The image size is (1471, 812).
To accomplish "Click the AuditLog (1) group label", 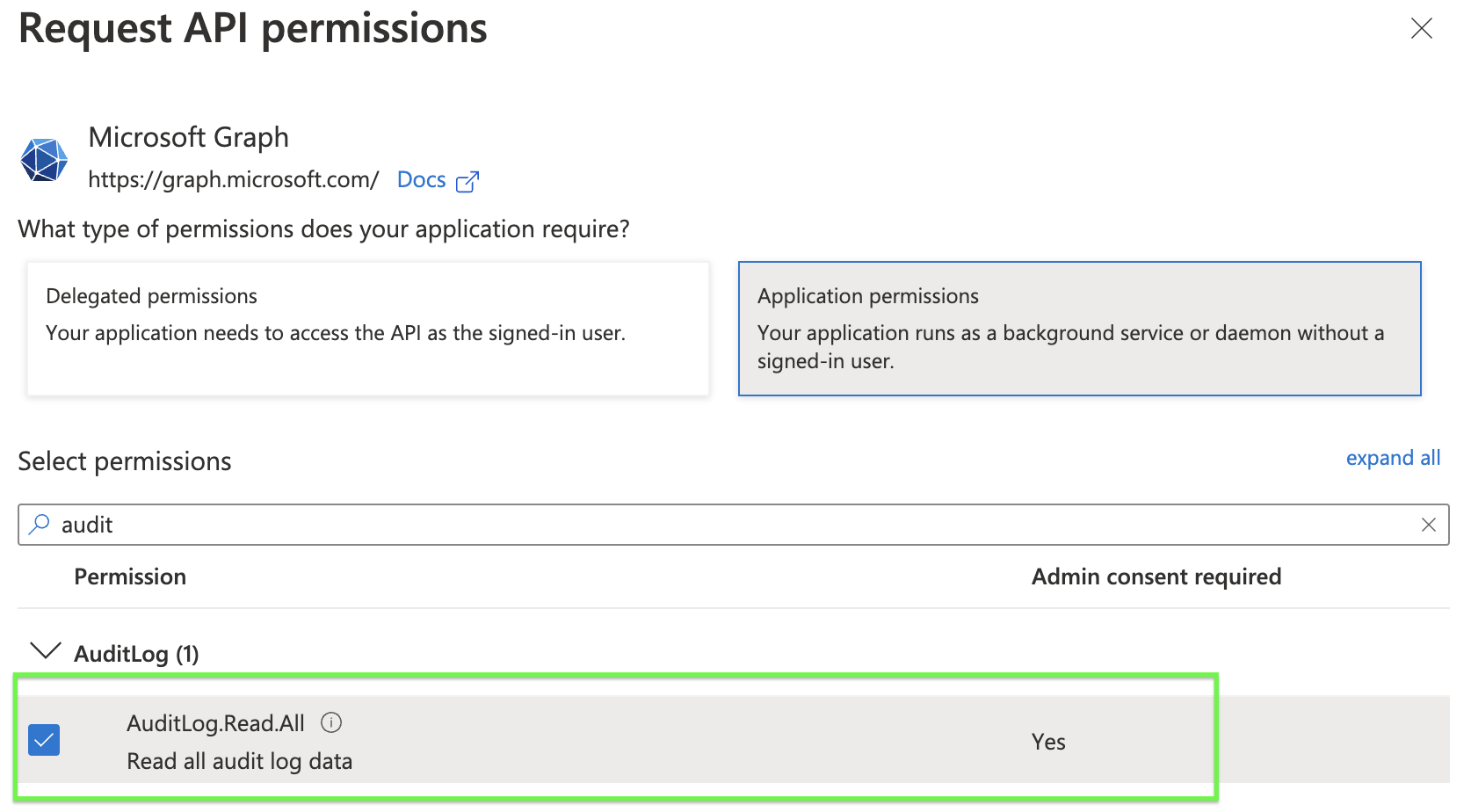I will point(136,654).
